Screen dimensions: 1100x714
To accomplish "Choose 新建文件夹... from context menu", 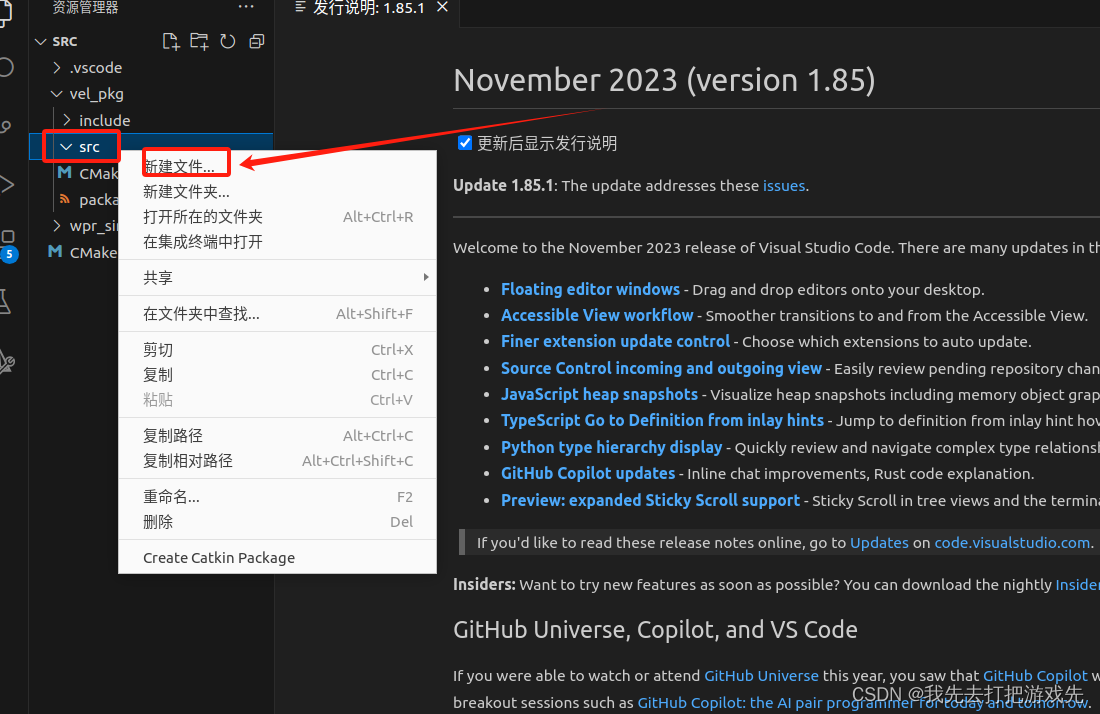I will (277, 191).
